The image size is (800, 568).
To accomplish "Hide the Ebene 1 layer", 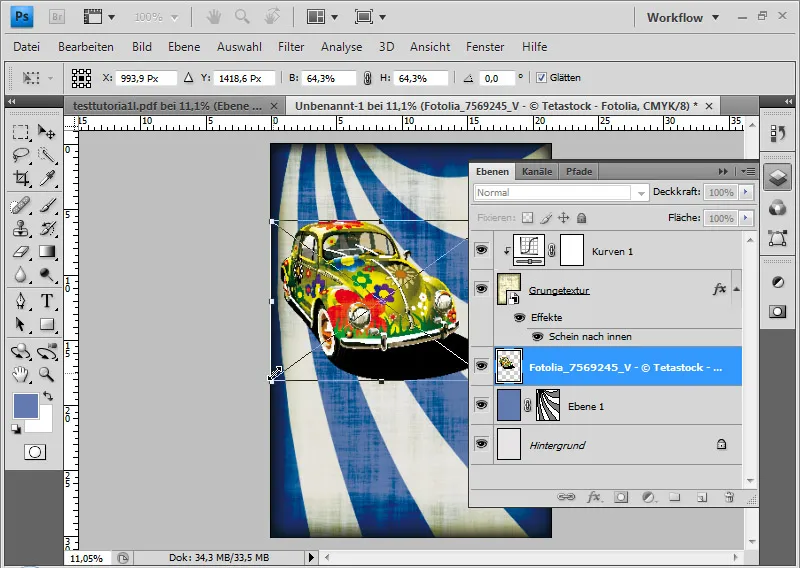I will (x=482, y=405).
